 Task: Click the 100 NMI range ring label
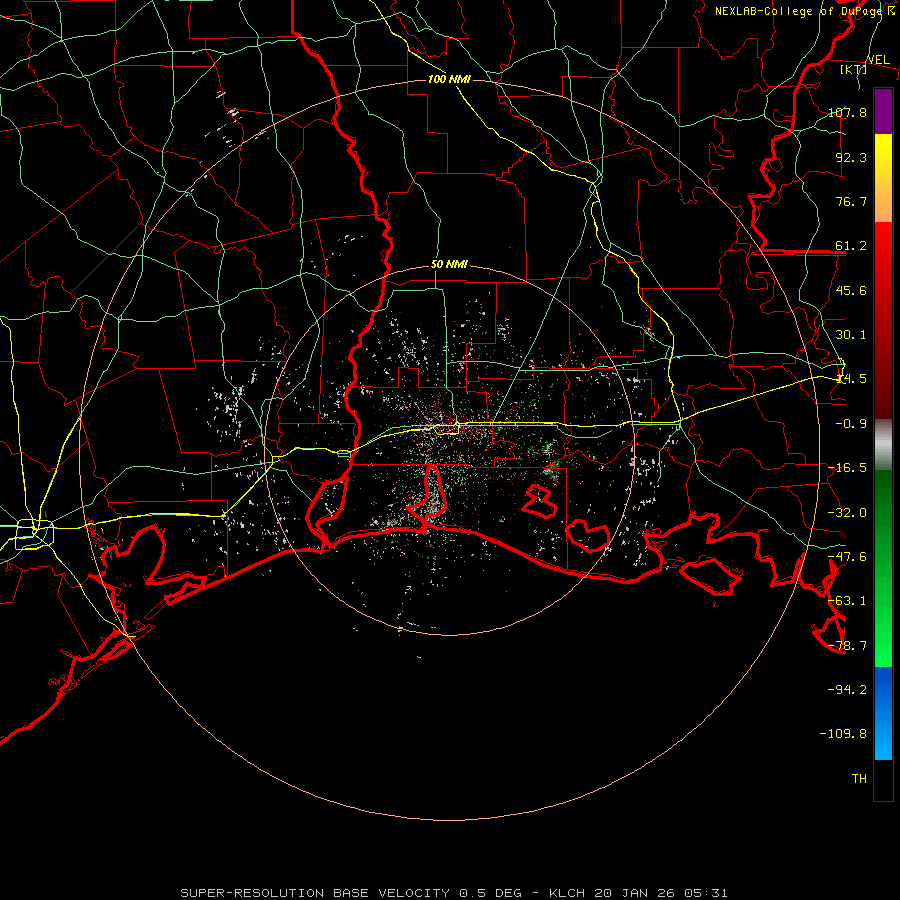[449, 79]
